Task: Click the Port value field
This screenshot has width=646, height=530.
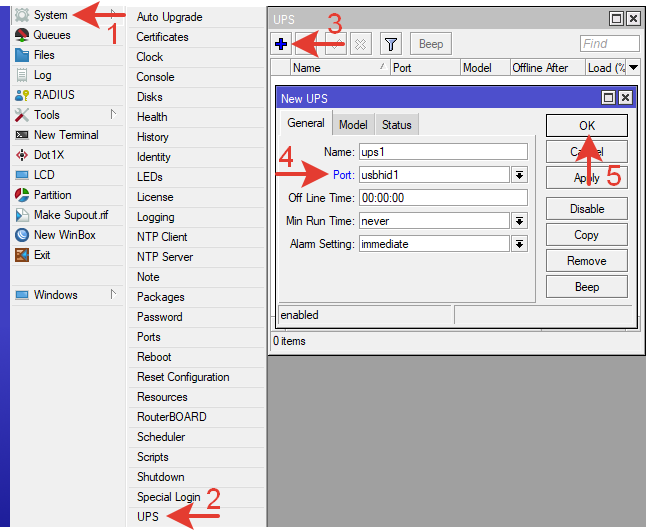Action: [x=435, y=175]
